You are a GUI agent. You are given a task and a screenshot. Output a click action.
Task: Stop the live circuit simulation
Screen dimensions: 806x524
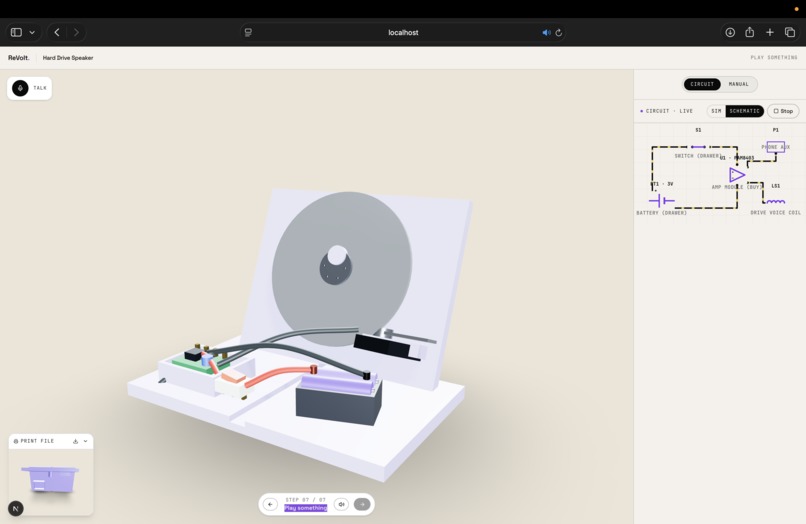[x=783, y=111]
